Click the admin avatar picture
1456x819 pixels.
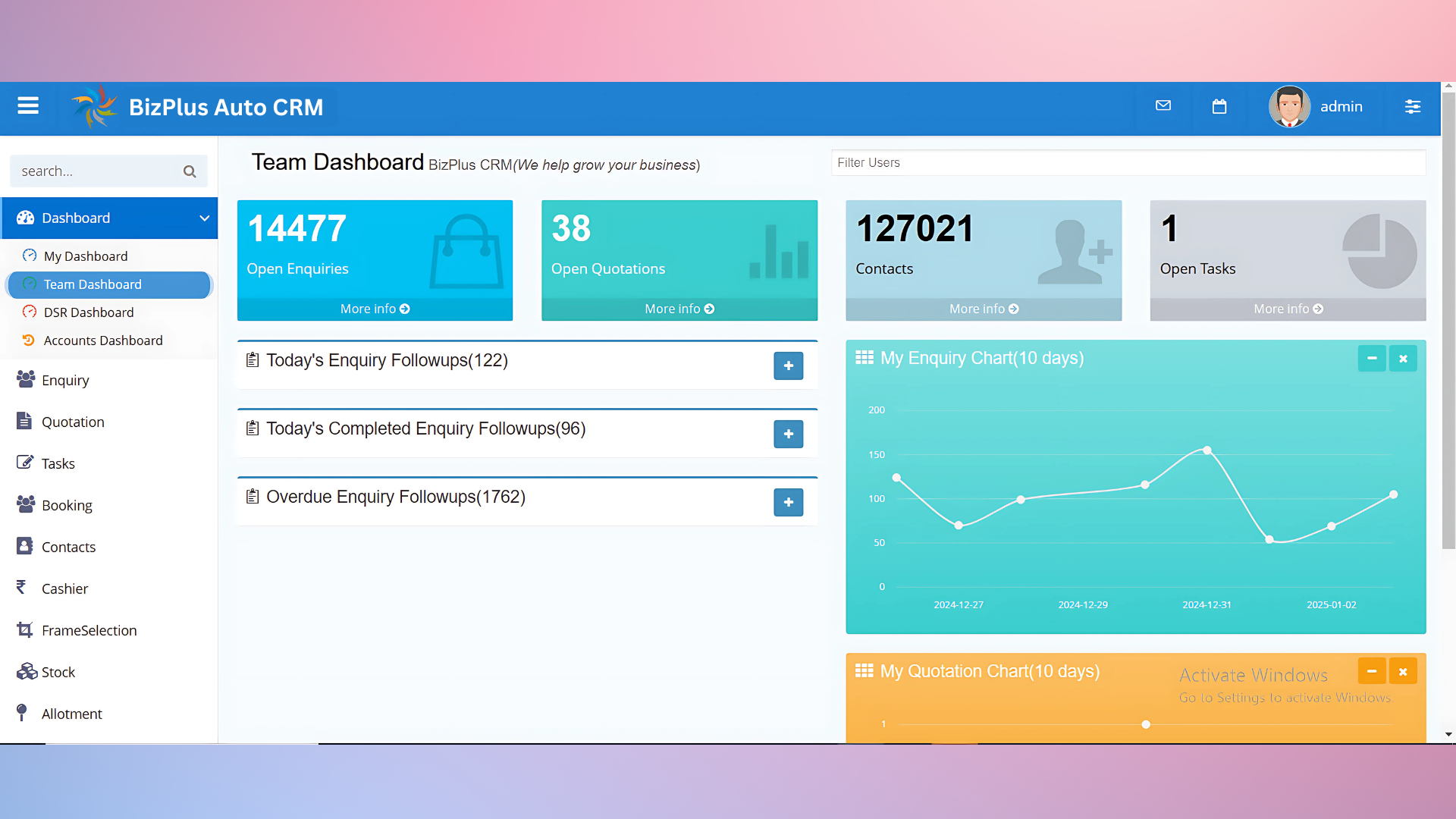(1289, 107)
